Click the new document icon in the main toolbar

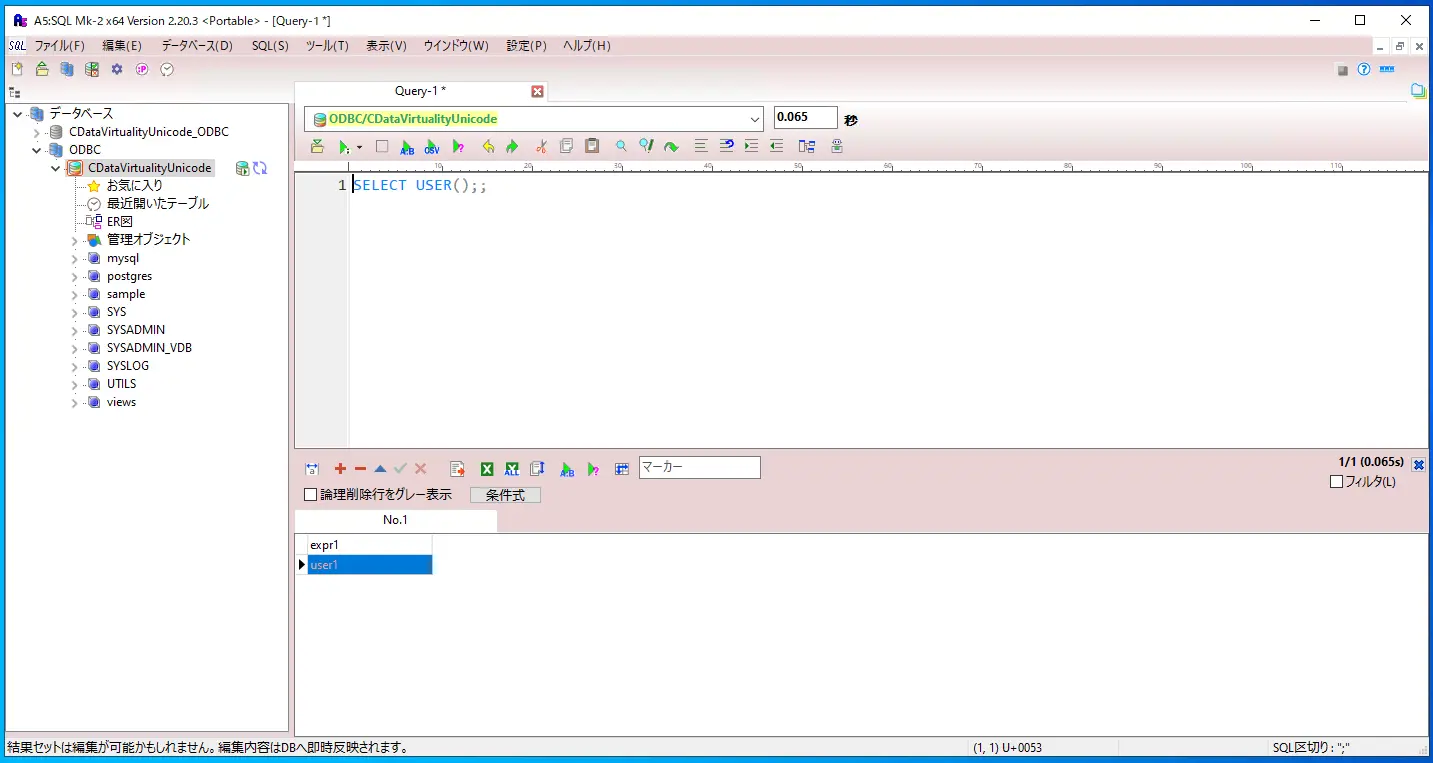(17, 69)
